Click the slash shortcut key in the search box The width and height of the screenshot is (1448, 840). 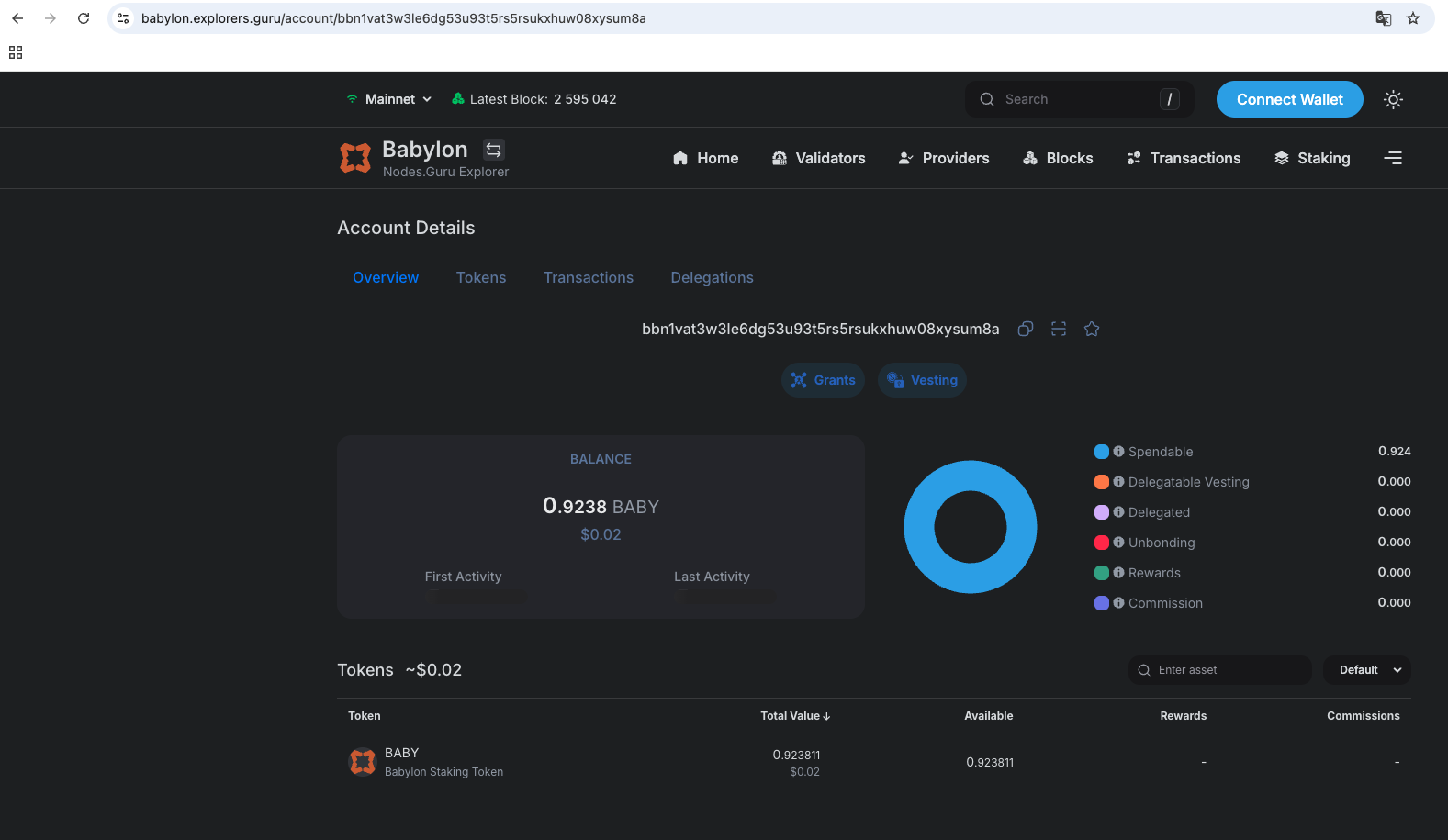tap(1169, 99)
